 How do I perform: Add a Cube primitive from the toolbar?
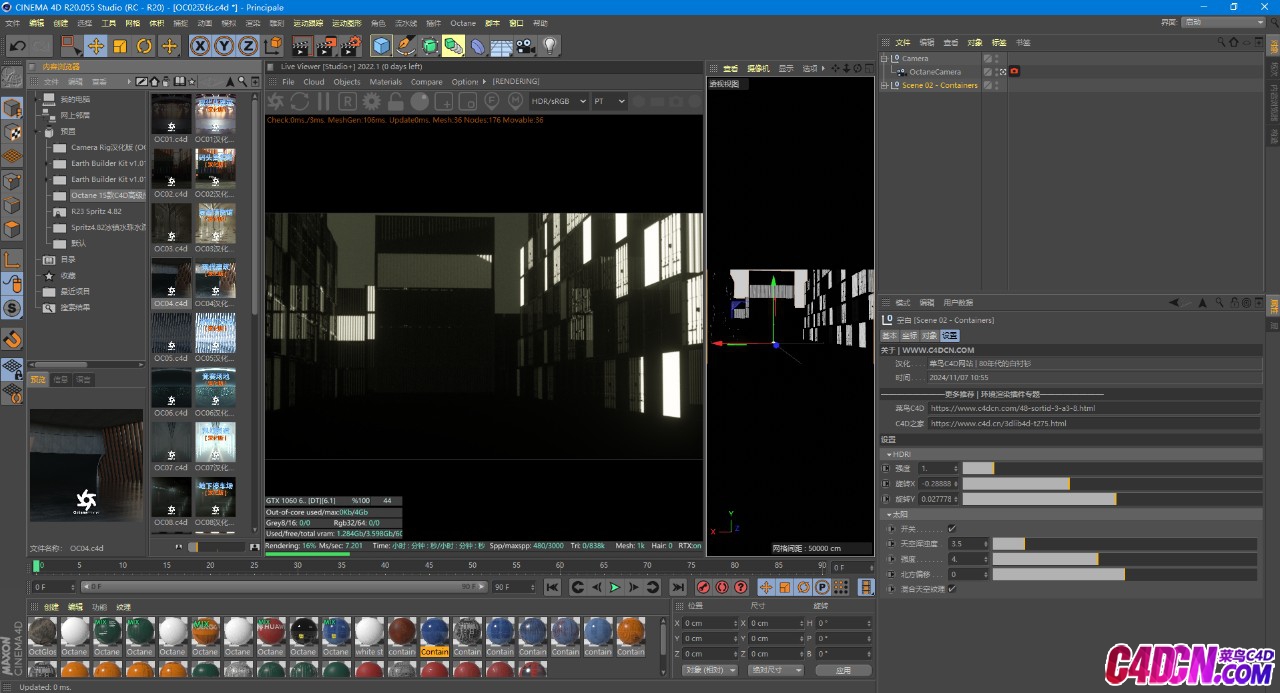pos(381,46)
